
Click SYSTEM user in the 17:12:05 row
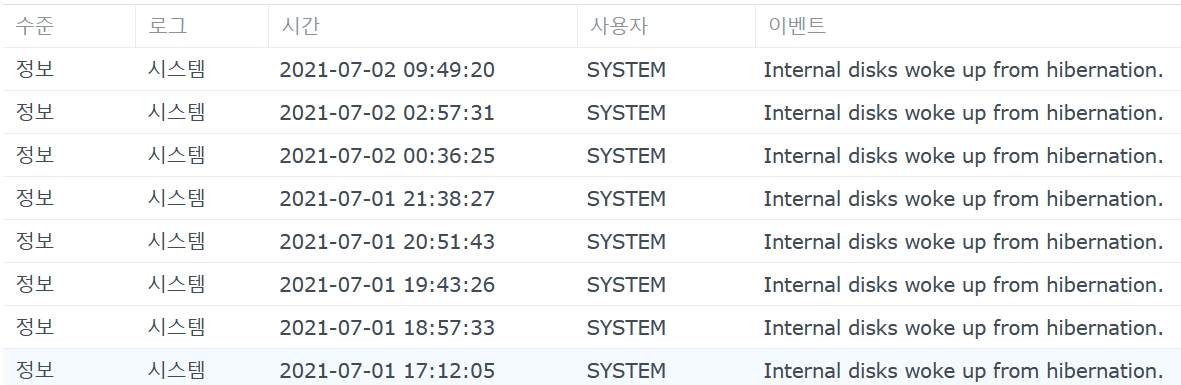pyautogui.click(x=627, y=371)
